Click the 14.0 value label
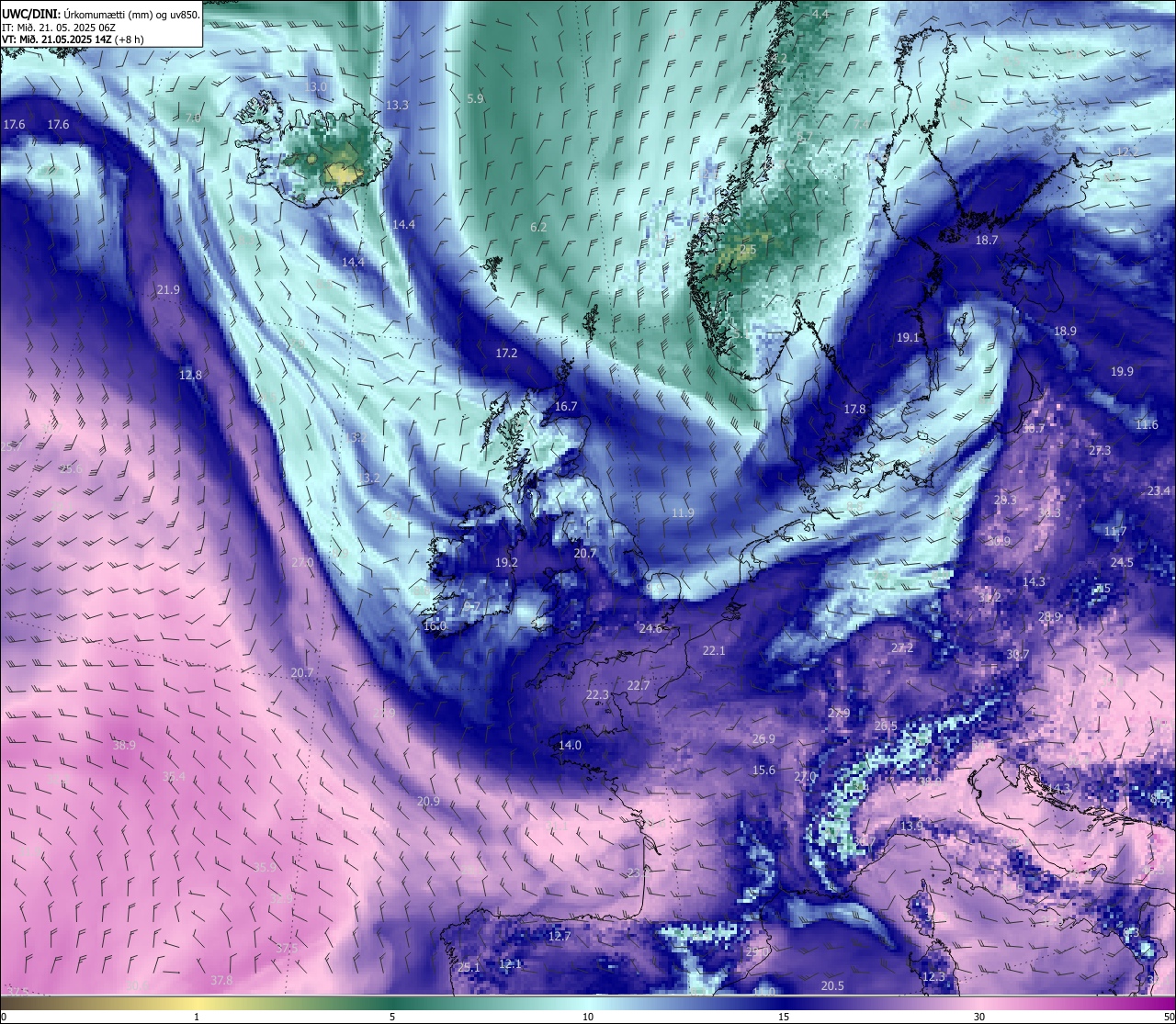Viewport: 1176px width, 1024px height. pyautogui.click(x=570, y=745)
